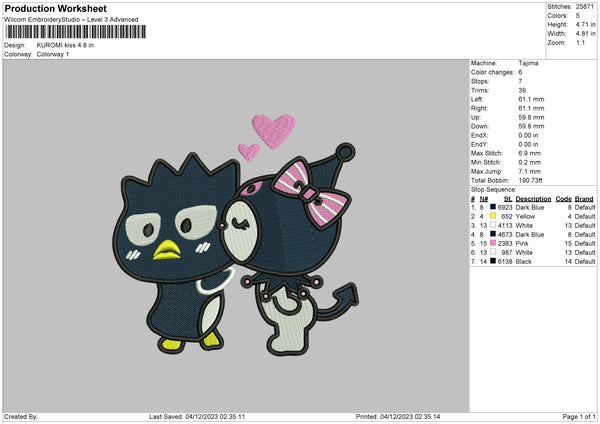Click the 'Black' description in stop 7
The width and height of the screenshot is (600, 424).
coord(523,262)
